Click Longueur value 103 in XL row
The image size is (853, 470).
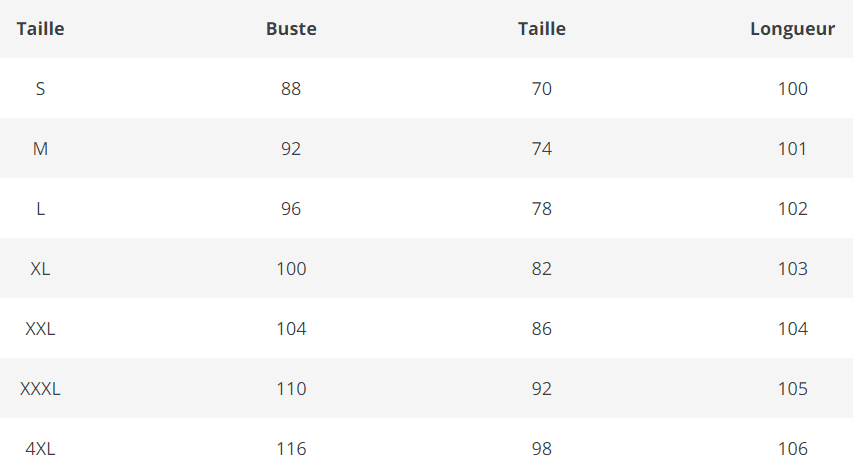click(792, 269)
